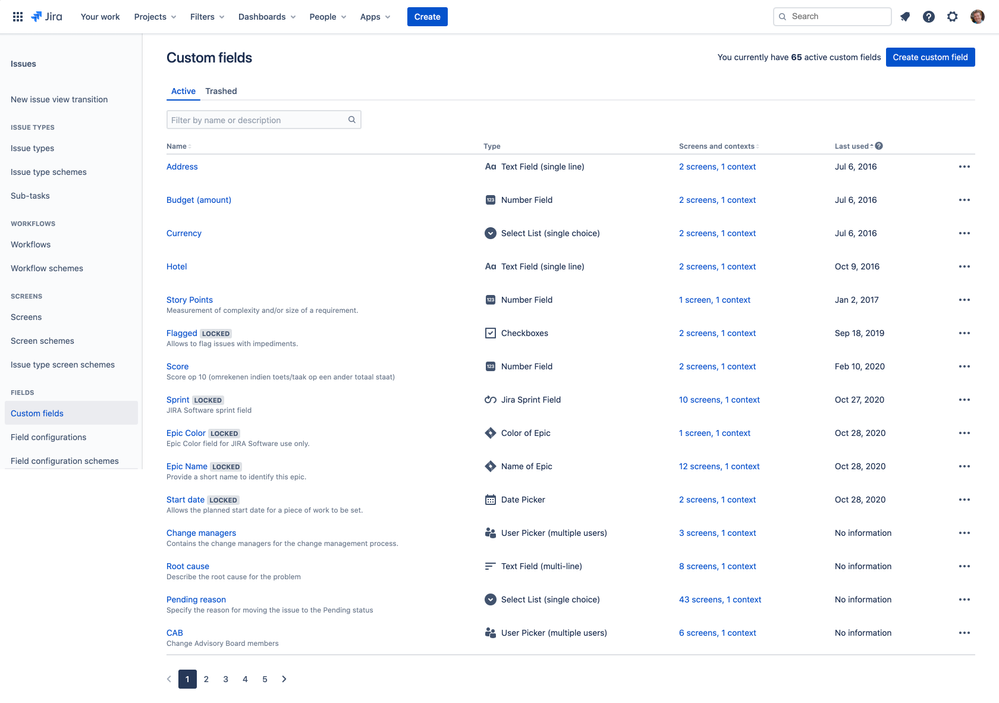This screenshot has width=999, height=703.
Task: Open the more actions menu for Budget (amount)
Action: pyautogui.click(x=964, y=200)
